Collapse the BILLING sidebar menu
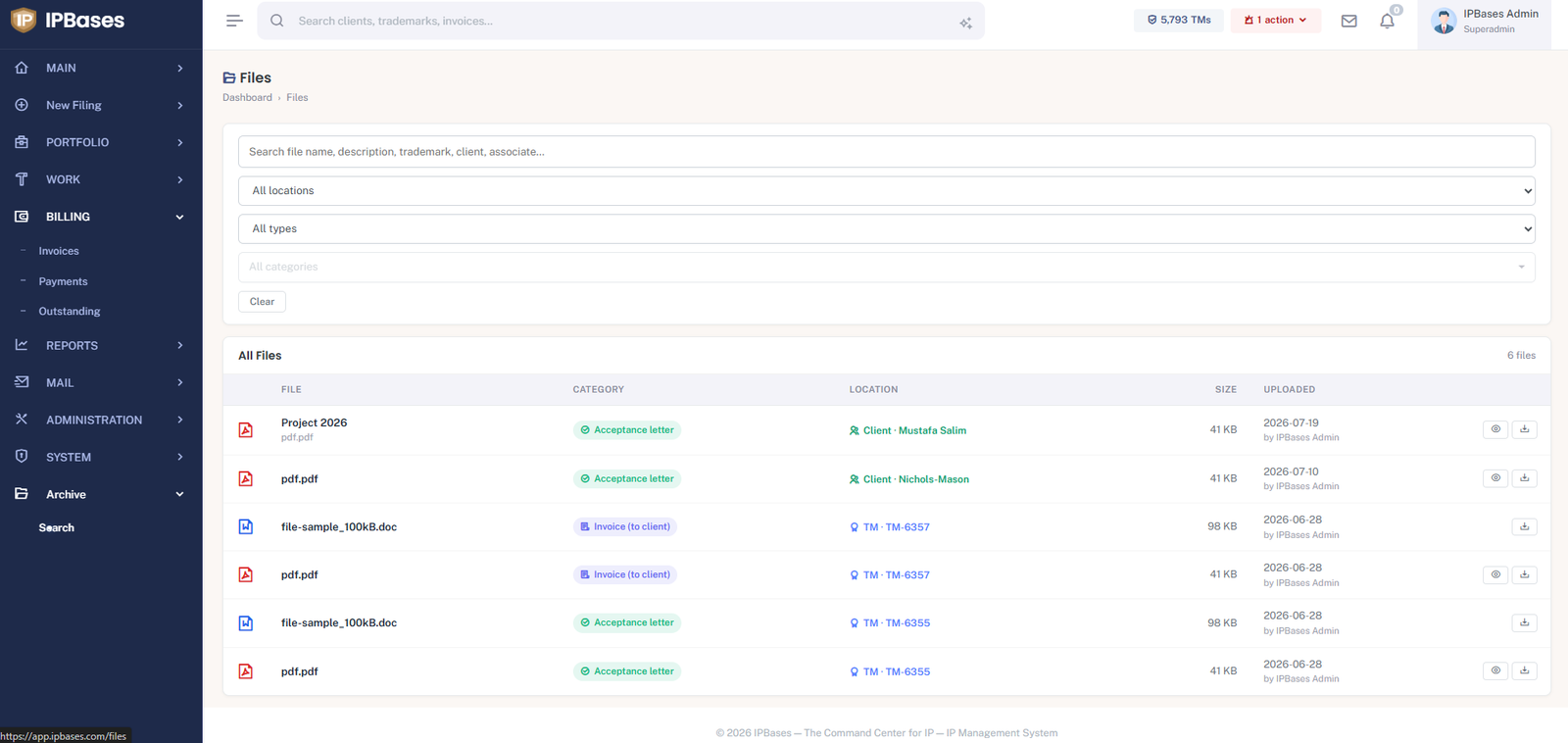 coord(101,217)
